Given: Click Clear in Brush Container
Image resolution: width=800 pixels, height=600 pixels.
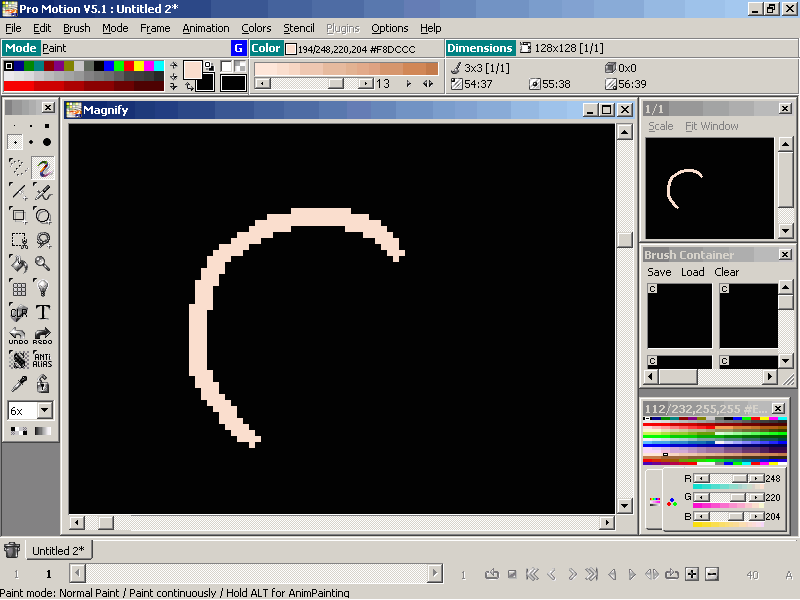Looking at the screenshot, I should point(726,272).
